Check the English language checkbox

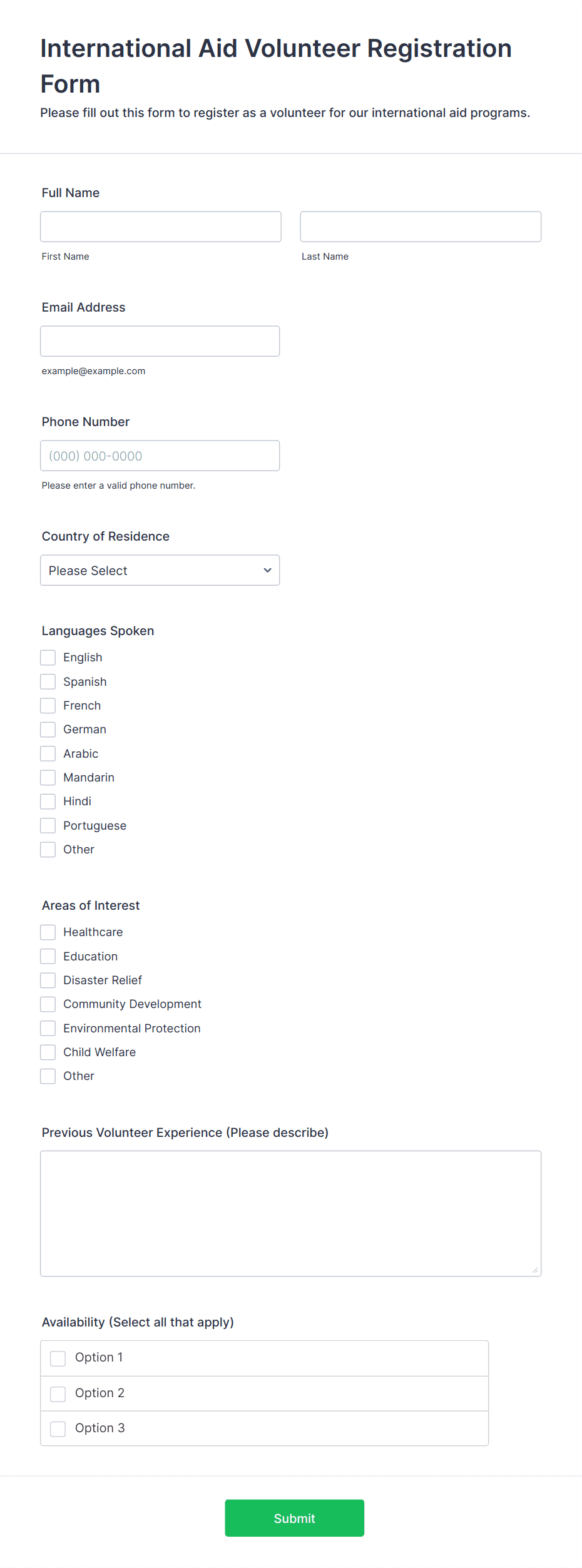point(48,658)
